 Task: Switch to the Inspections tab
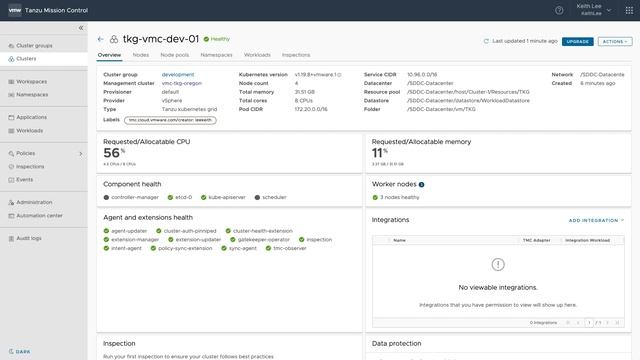(296, 55)
